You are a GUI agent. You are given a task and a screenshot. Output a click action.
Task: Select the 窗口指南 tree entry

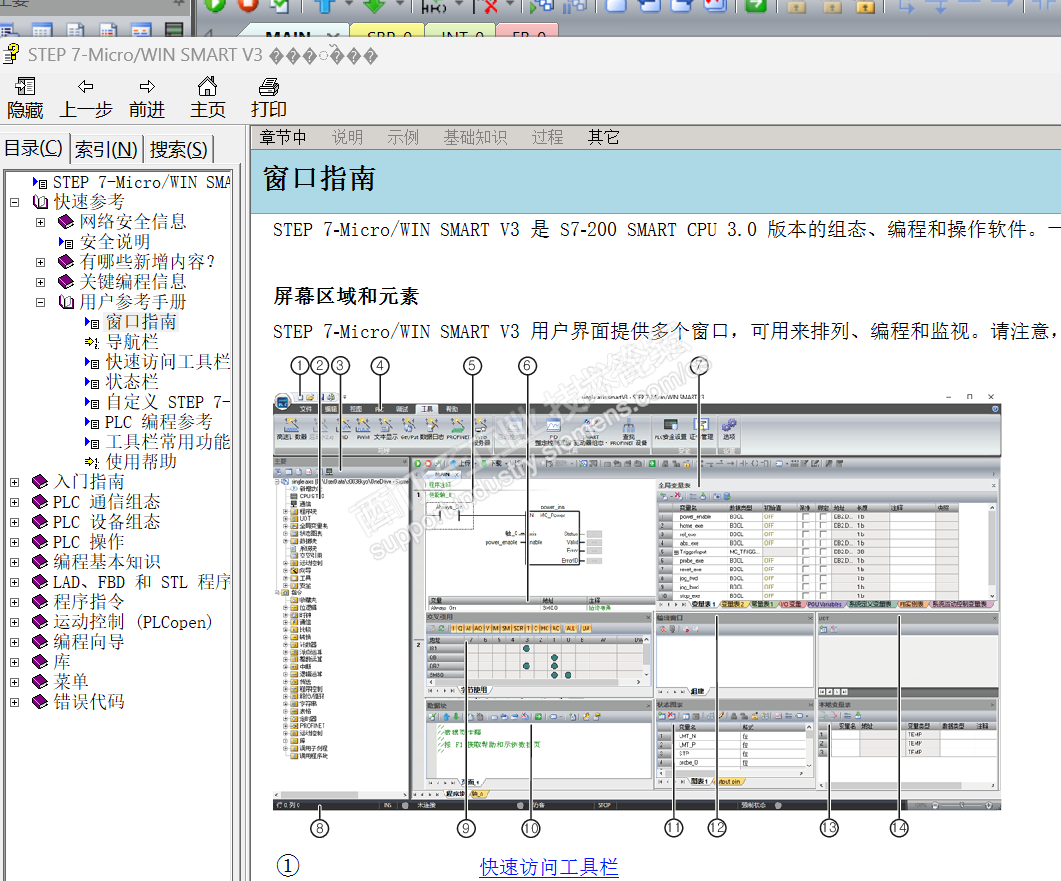tap(141, 321)
